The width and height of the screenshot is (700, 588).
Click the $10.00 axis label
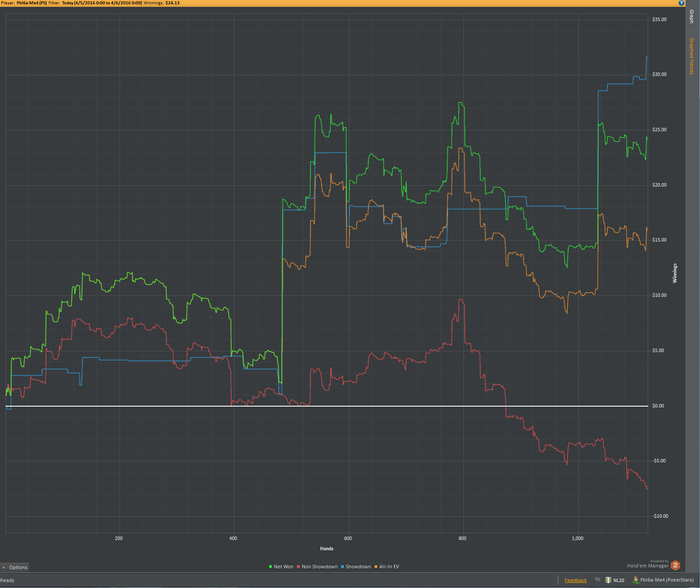[x=659, y=295]
